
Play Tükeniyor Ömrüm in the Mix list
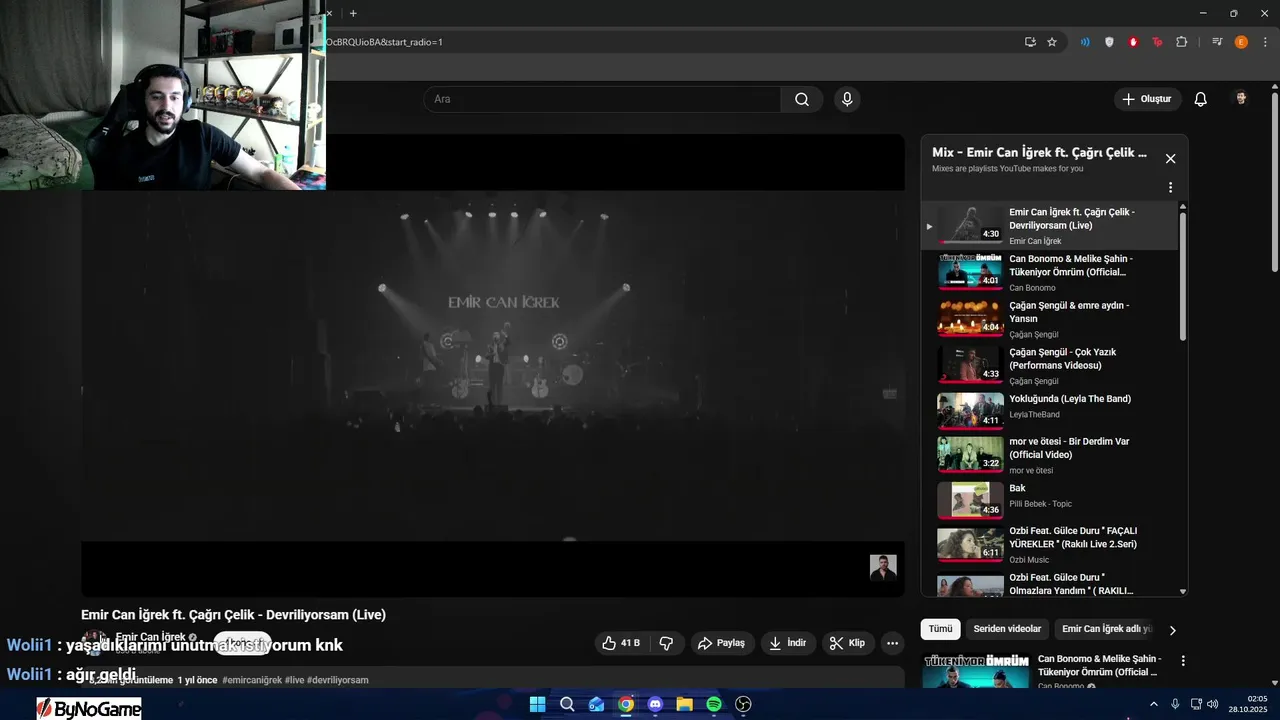click(1050, 272)
